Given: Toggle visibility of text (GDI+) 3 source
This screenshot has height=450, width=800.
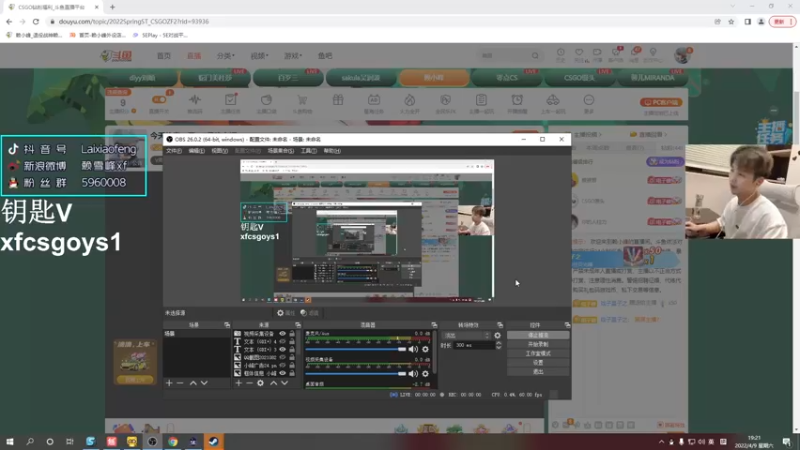Looking at the screenshot, I should tap(282, 350).
